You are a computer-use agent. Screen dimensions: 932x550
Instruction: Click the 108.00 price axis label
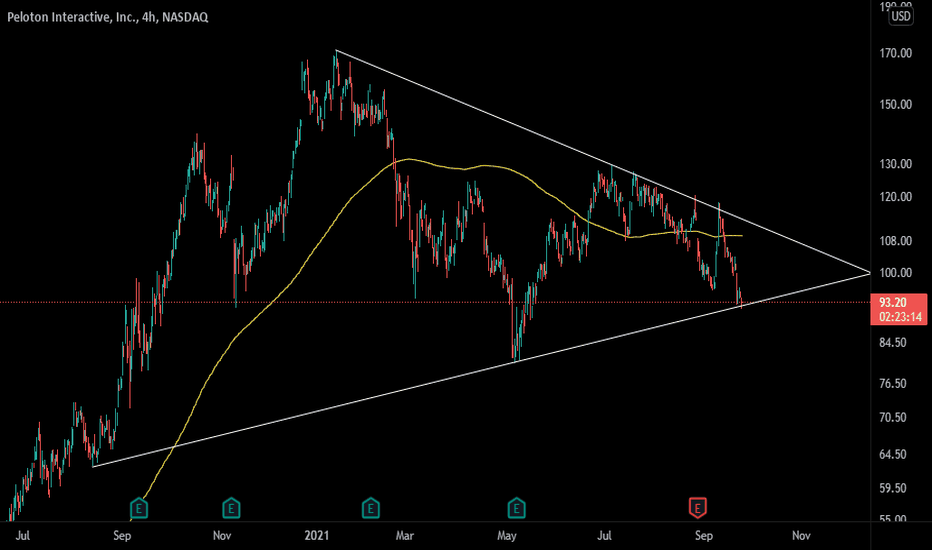[x=896, y=241]
